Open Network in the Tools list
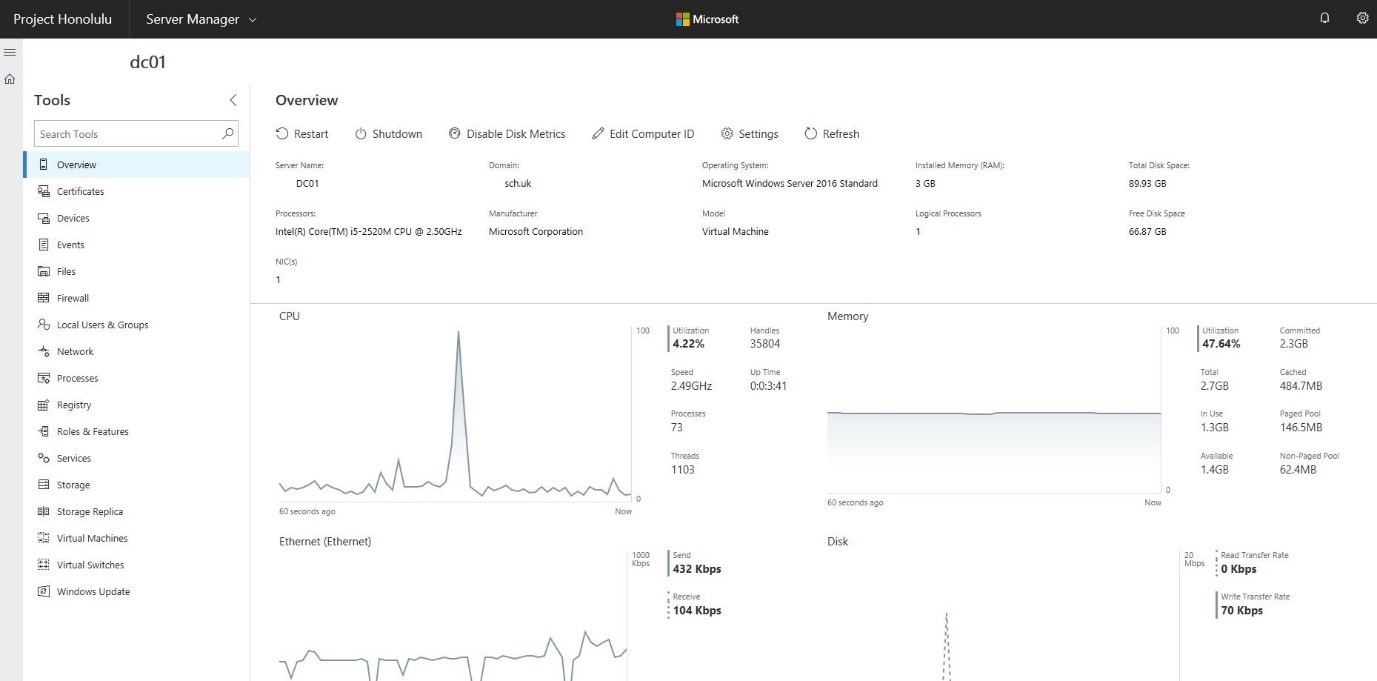The width and height of the screenshot is (1377, 681). 136,351
